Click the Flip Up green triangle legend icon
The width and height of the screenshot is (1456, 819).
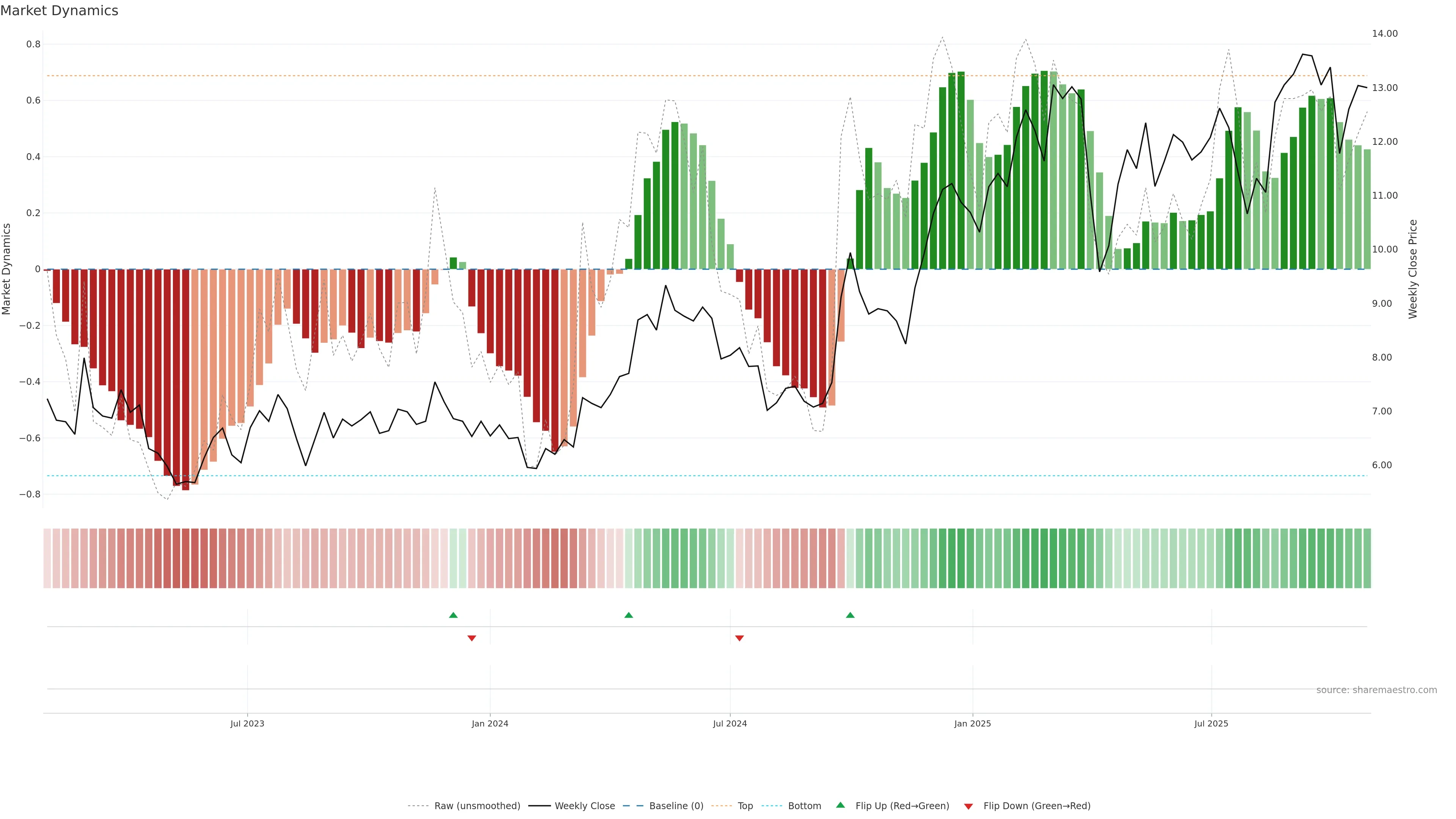(841, 805)
